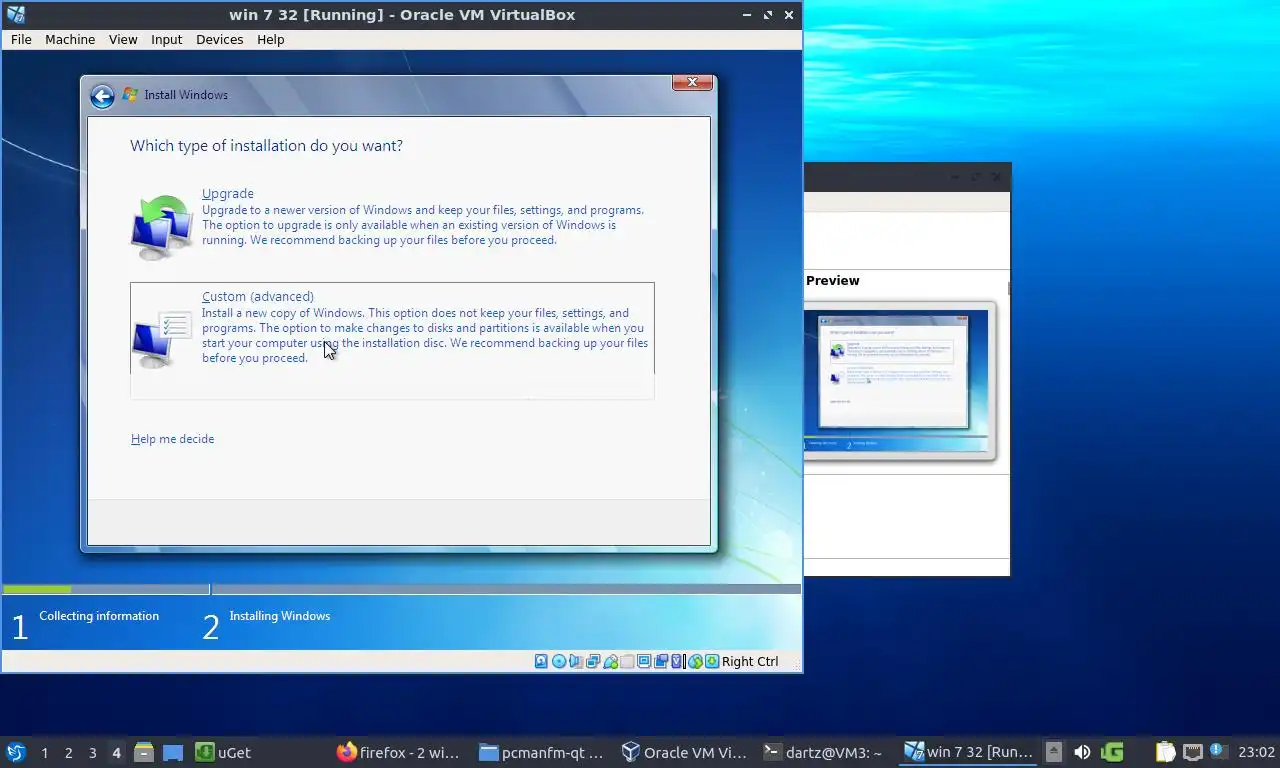Click the Upgrade heading link
The width and height of the screenshot is (1280, 768).
[x=228, y=194]
